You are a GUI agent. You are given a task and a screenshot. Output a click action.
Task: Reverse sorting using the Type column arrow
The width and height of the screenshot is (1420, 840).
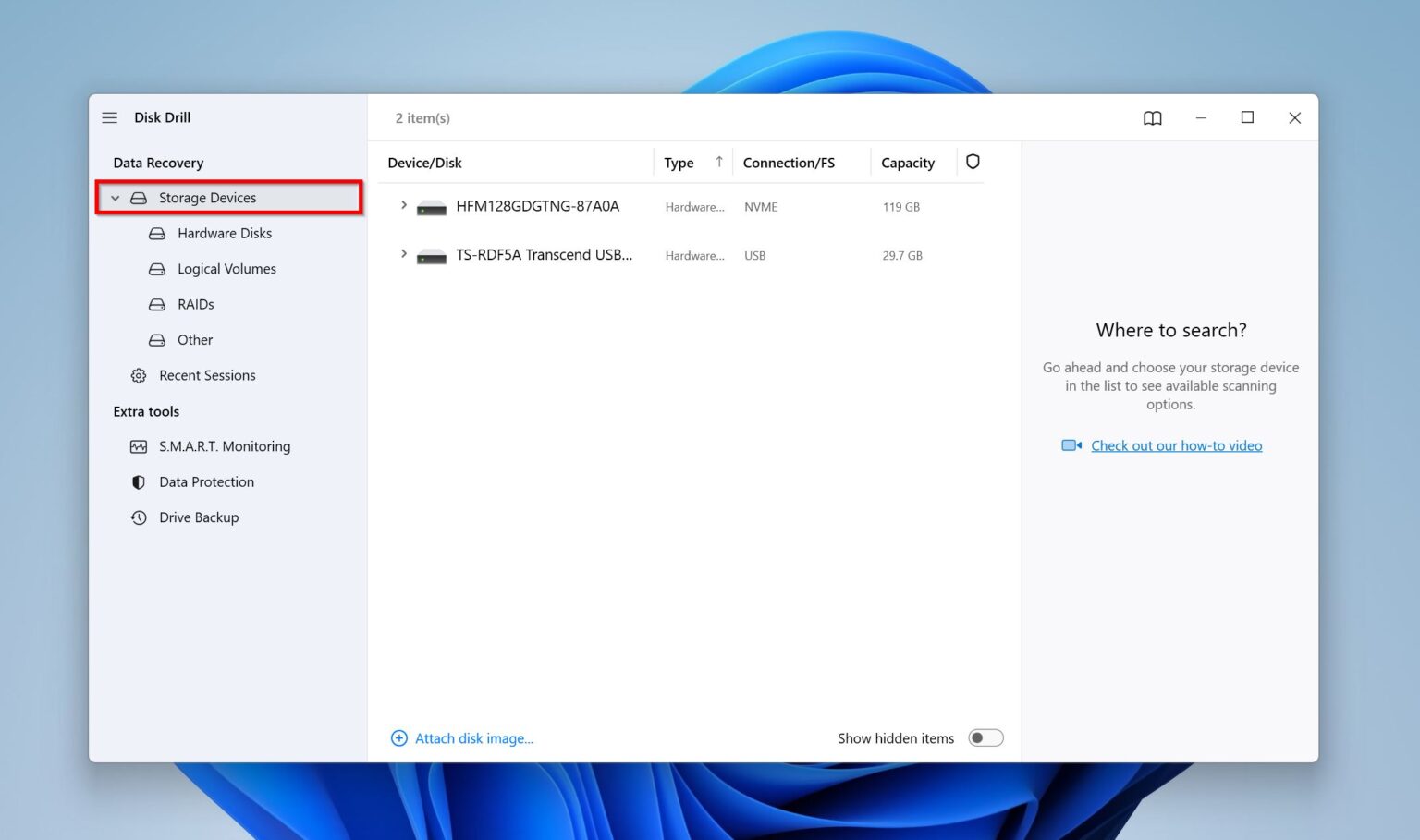click(717, 161)
